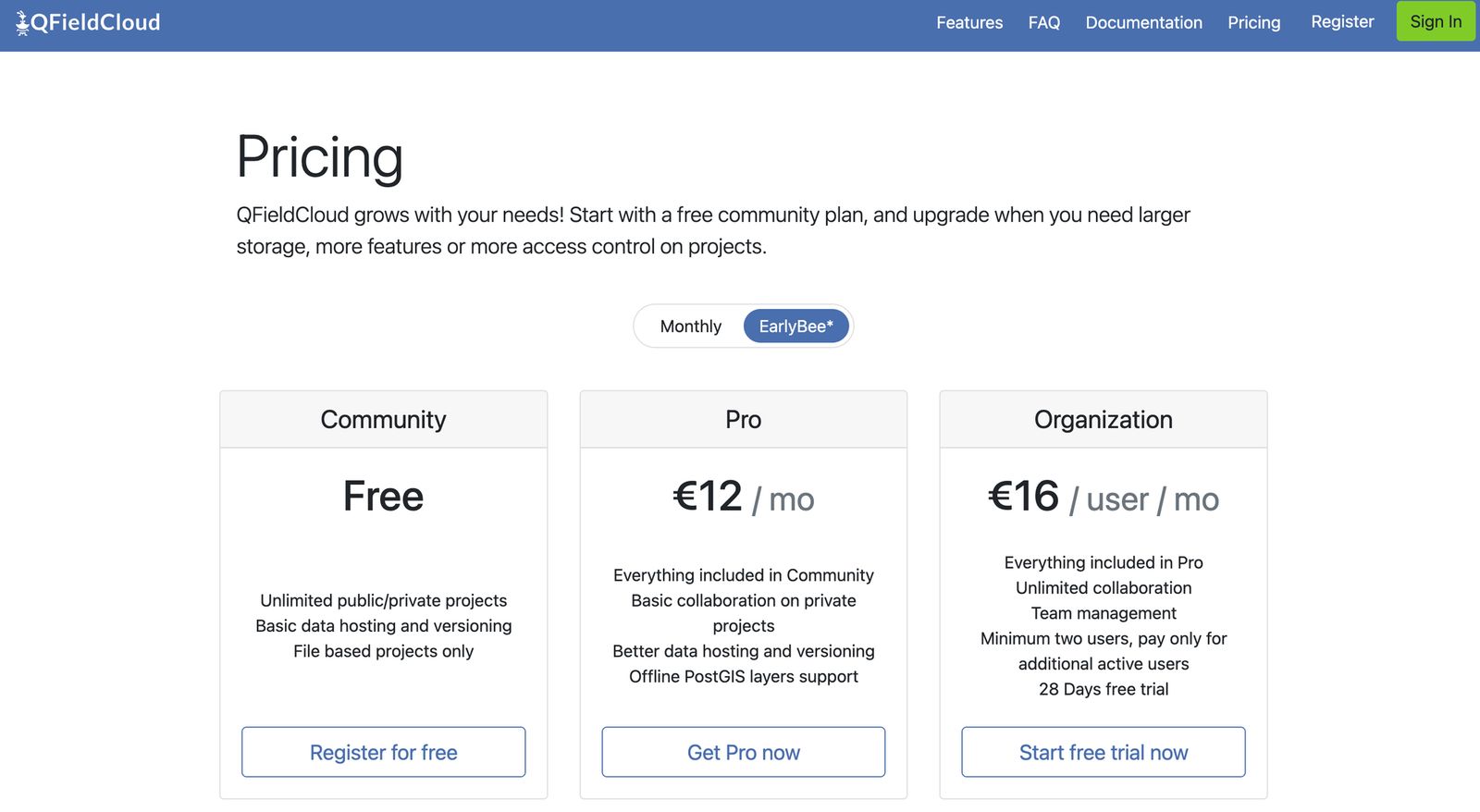Switch billing to Monthly
Viewport: 1480px width, 812px height.
[x=690, y=326]
